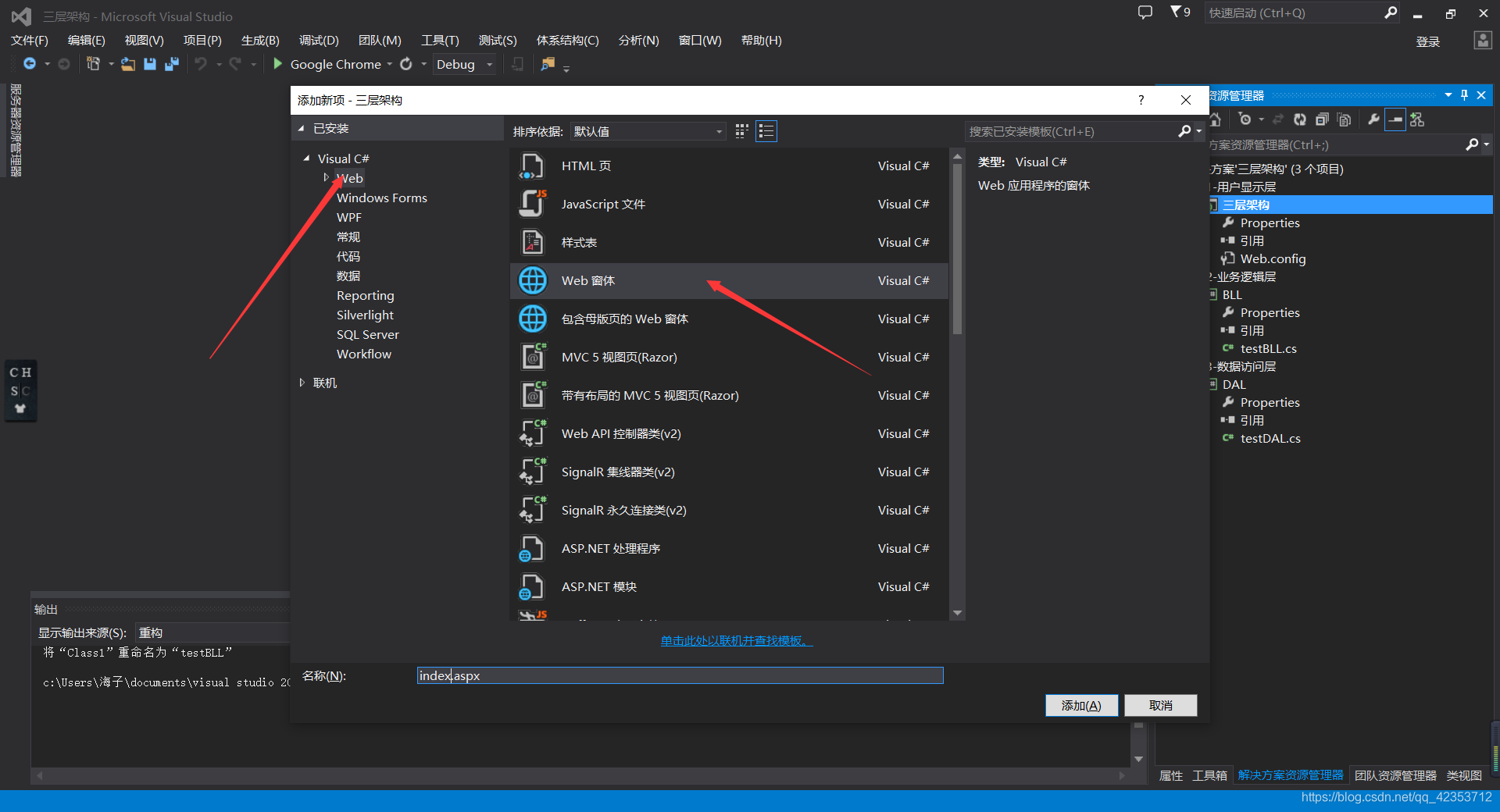The image size is (1500, 812).
Task: Open the Solution Explorer window options dropdown
Action: coord(1448,95)
